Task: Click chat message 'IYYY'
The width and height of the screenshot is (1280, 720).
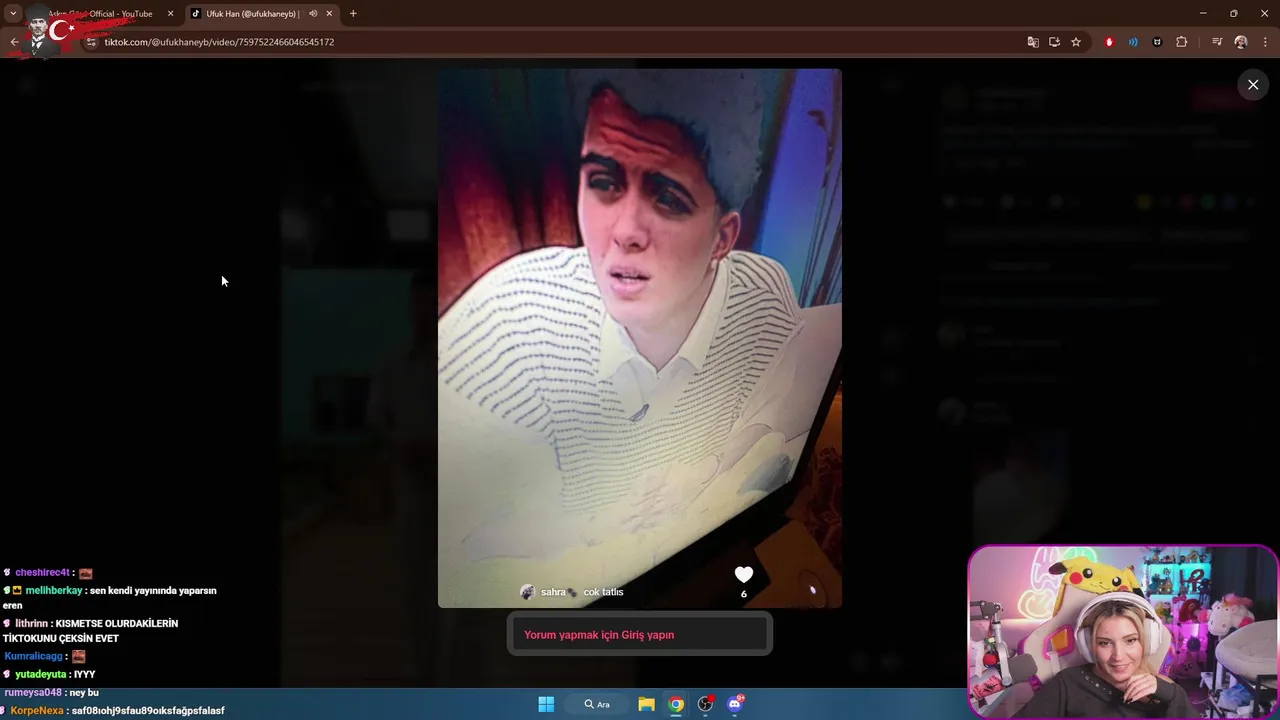Action: pos(85,674)
